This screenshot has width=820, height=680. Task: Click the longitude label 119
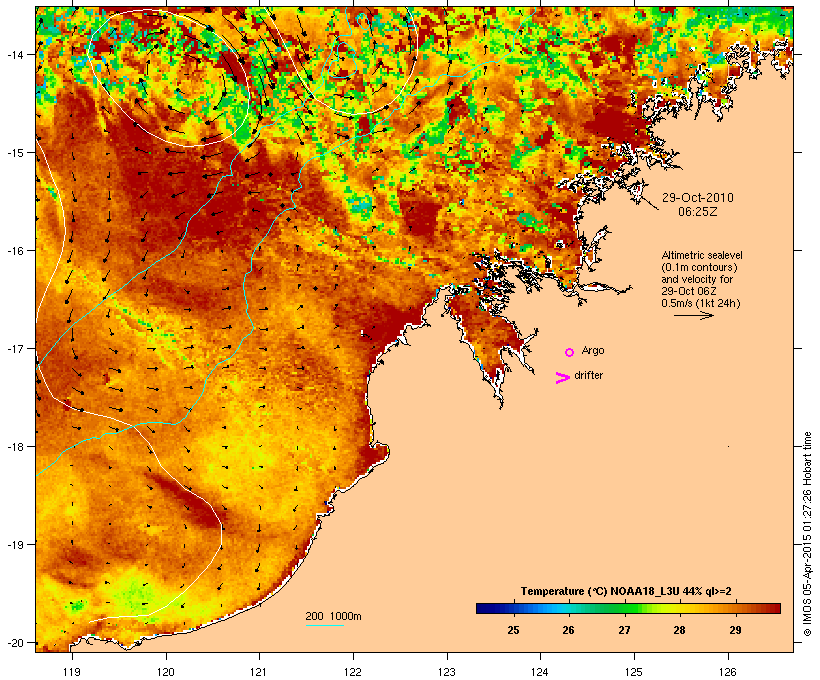pyautogui.click(x=72, y=672)
